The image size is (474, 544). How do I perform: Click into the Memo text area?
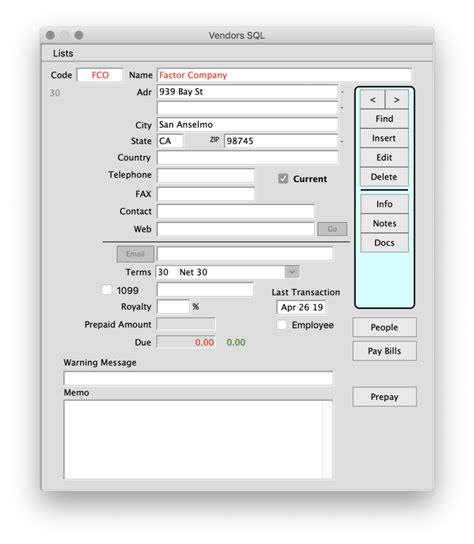coord(198,440)
